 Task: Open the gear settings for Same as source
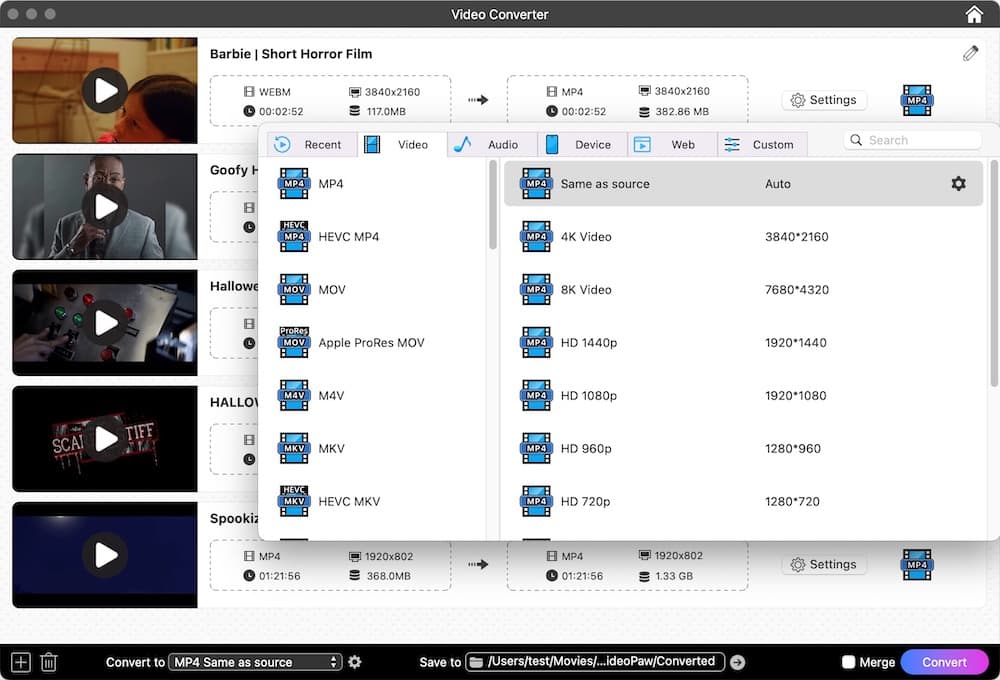tap(958, 184)
